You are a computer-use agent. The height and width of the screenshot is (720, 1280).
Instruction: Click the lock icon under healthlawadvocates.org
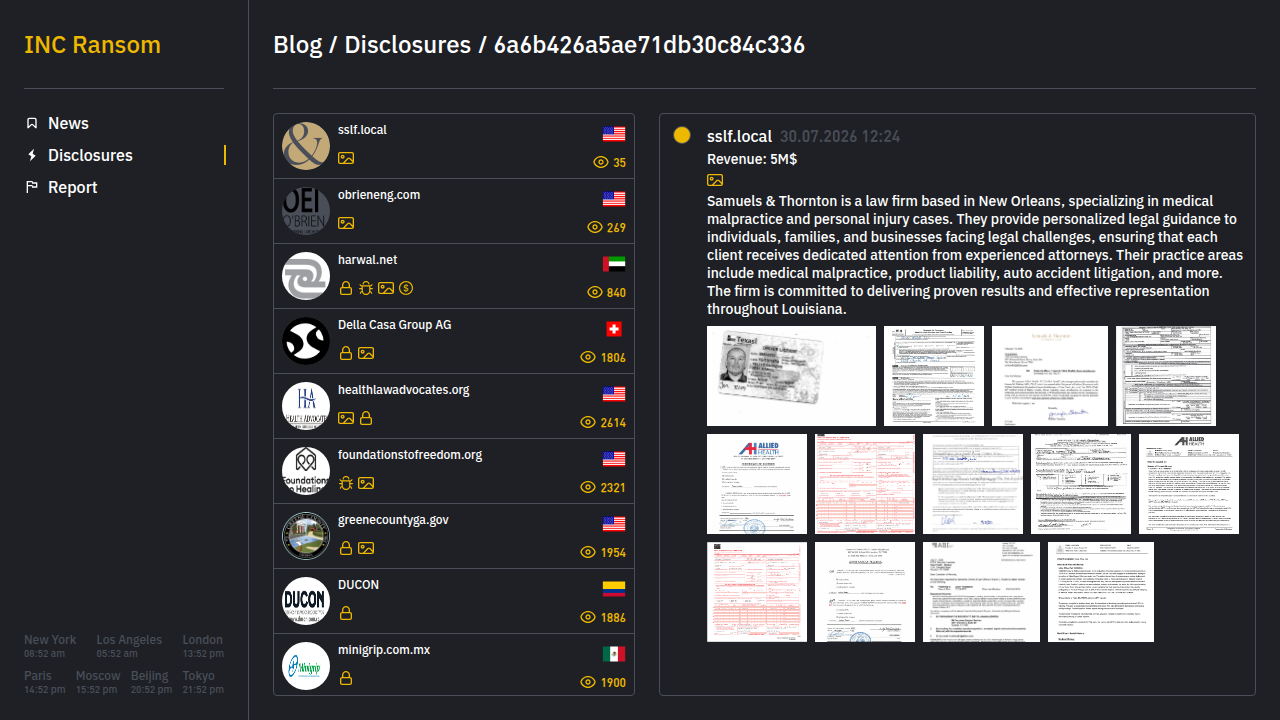[366, 418]
